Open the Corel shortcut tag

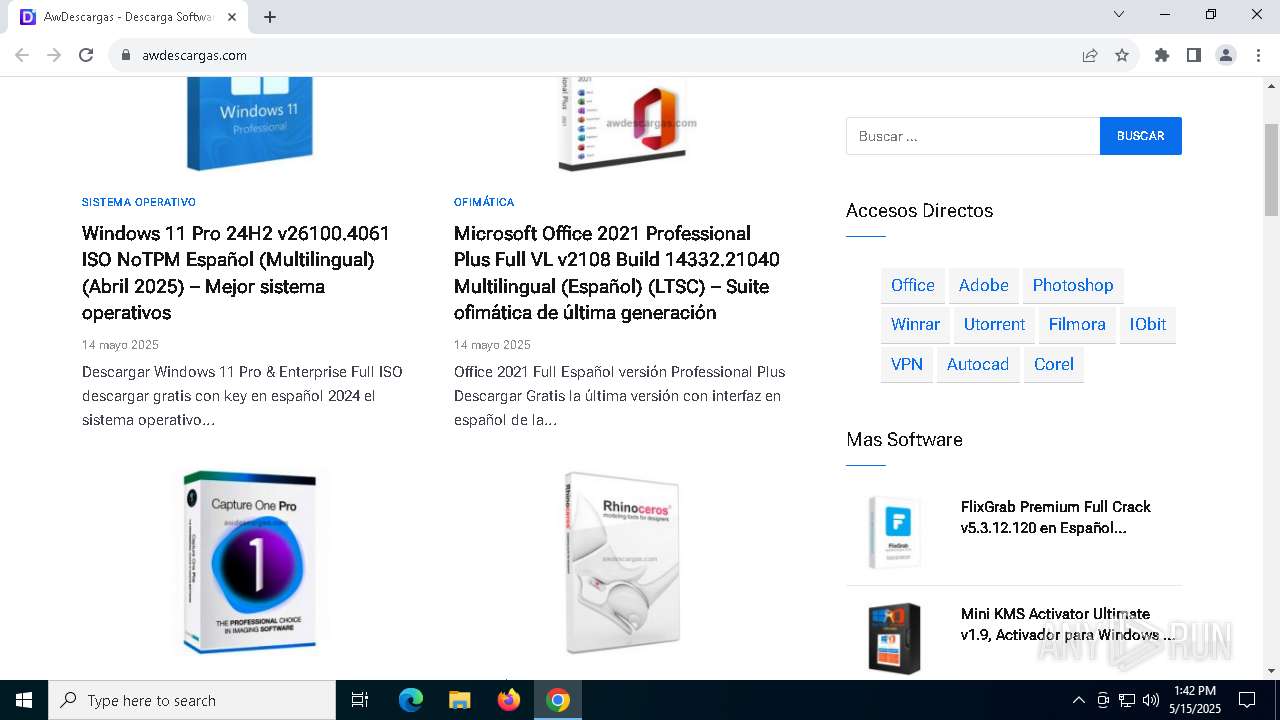pos(1054,364)
